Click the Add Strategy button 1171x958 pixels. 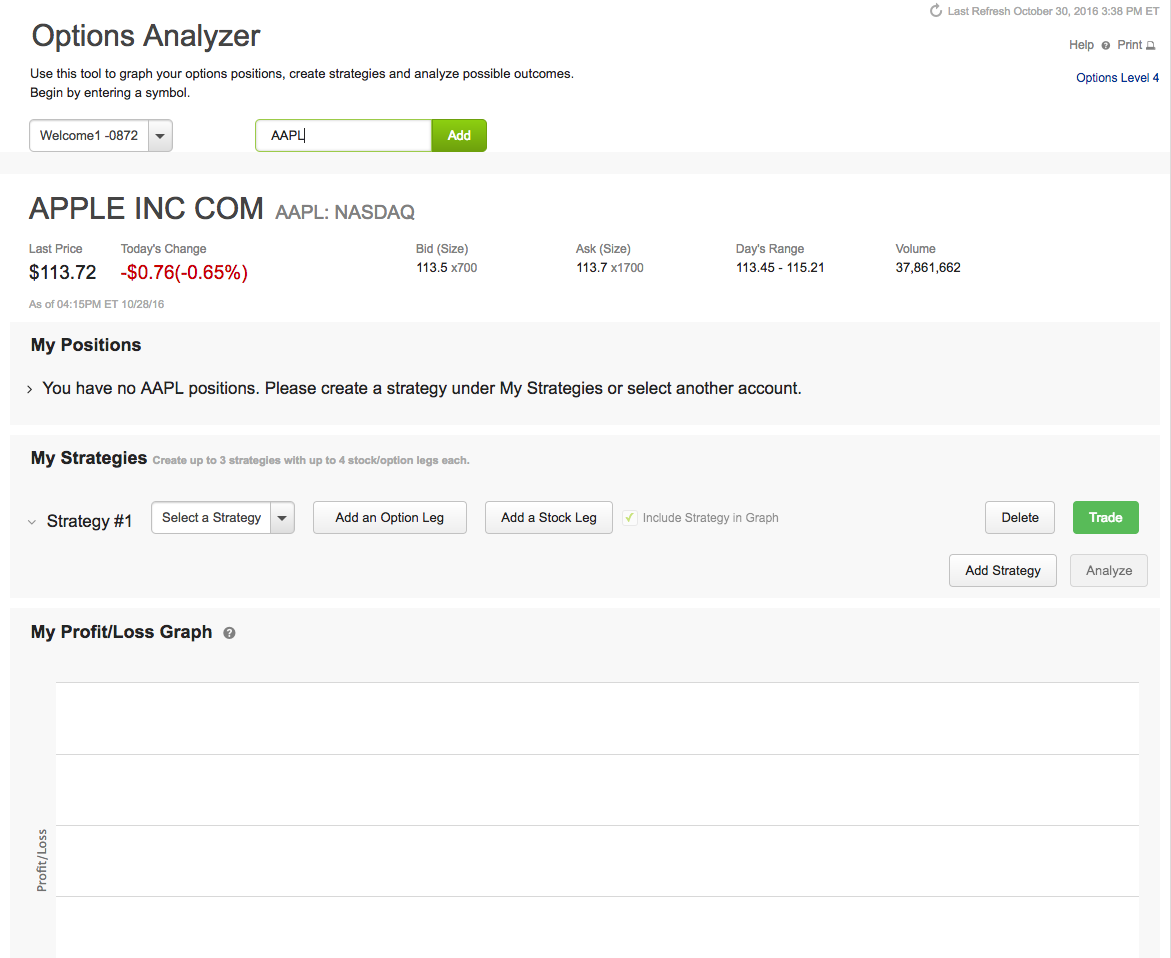(1002, 570)
